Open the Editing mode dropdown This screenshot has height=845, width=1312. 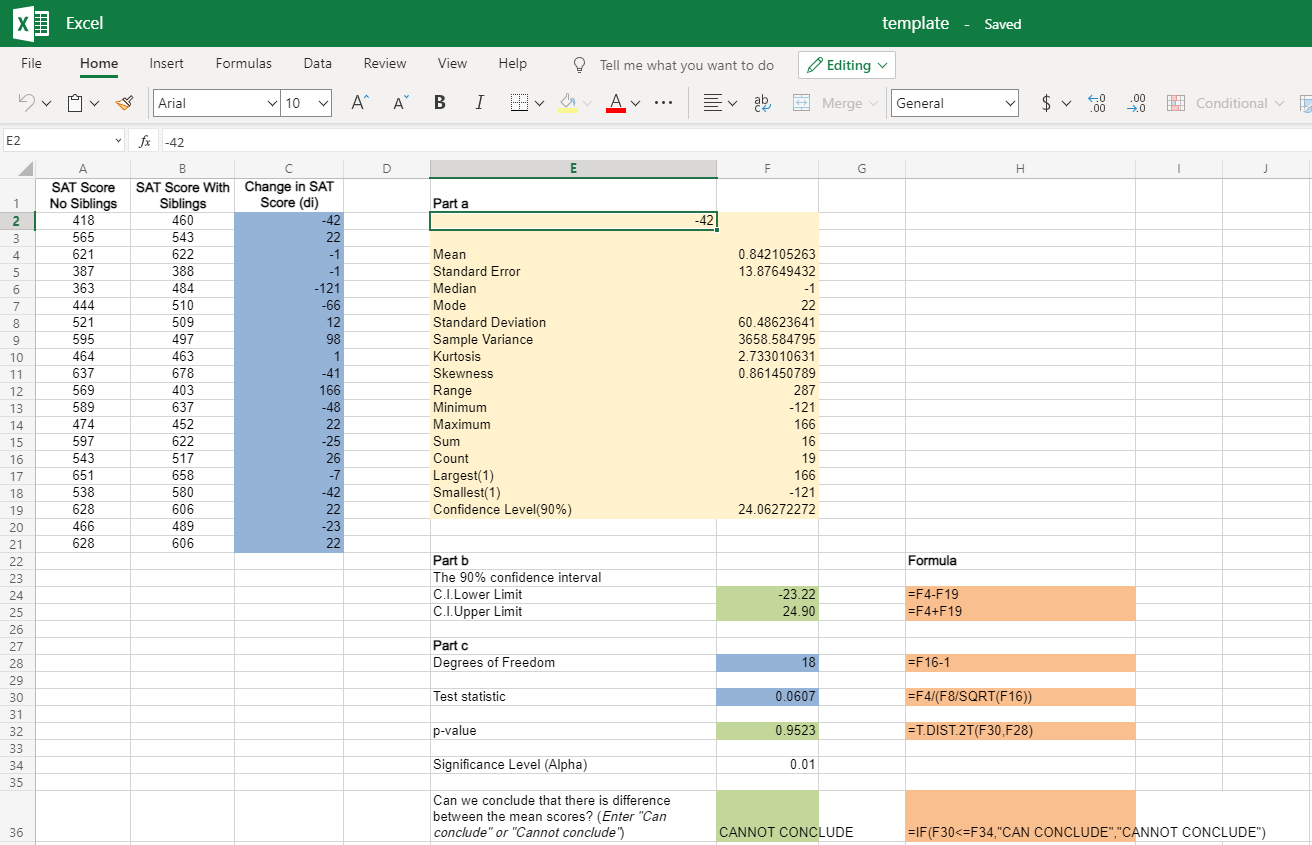tap(846, 64)
